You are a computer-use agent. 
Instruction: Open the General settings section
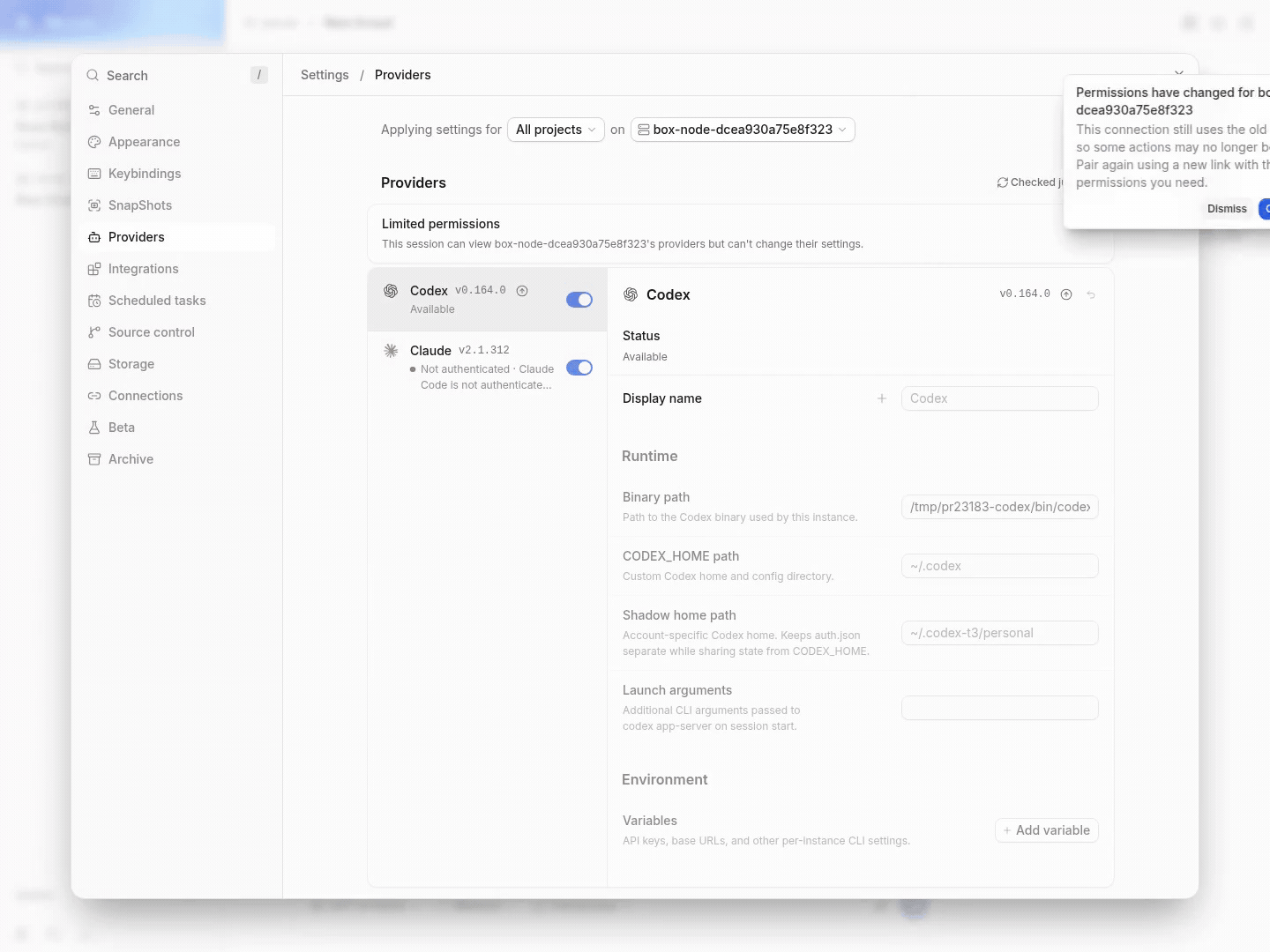pos(176,110)
